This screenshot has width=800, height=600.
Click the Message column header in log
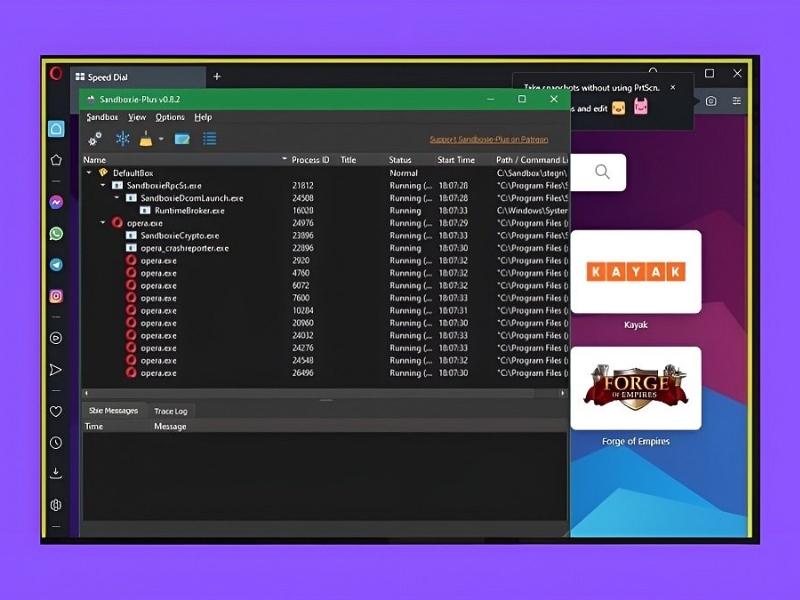pos(170,426)
